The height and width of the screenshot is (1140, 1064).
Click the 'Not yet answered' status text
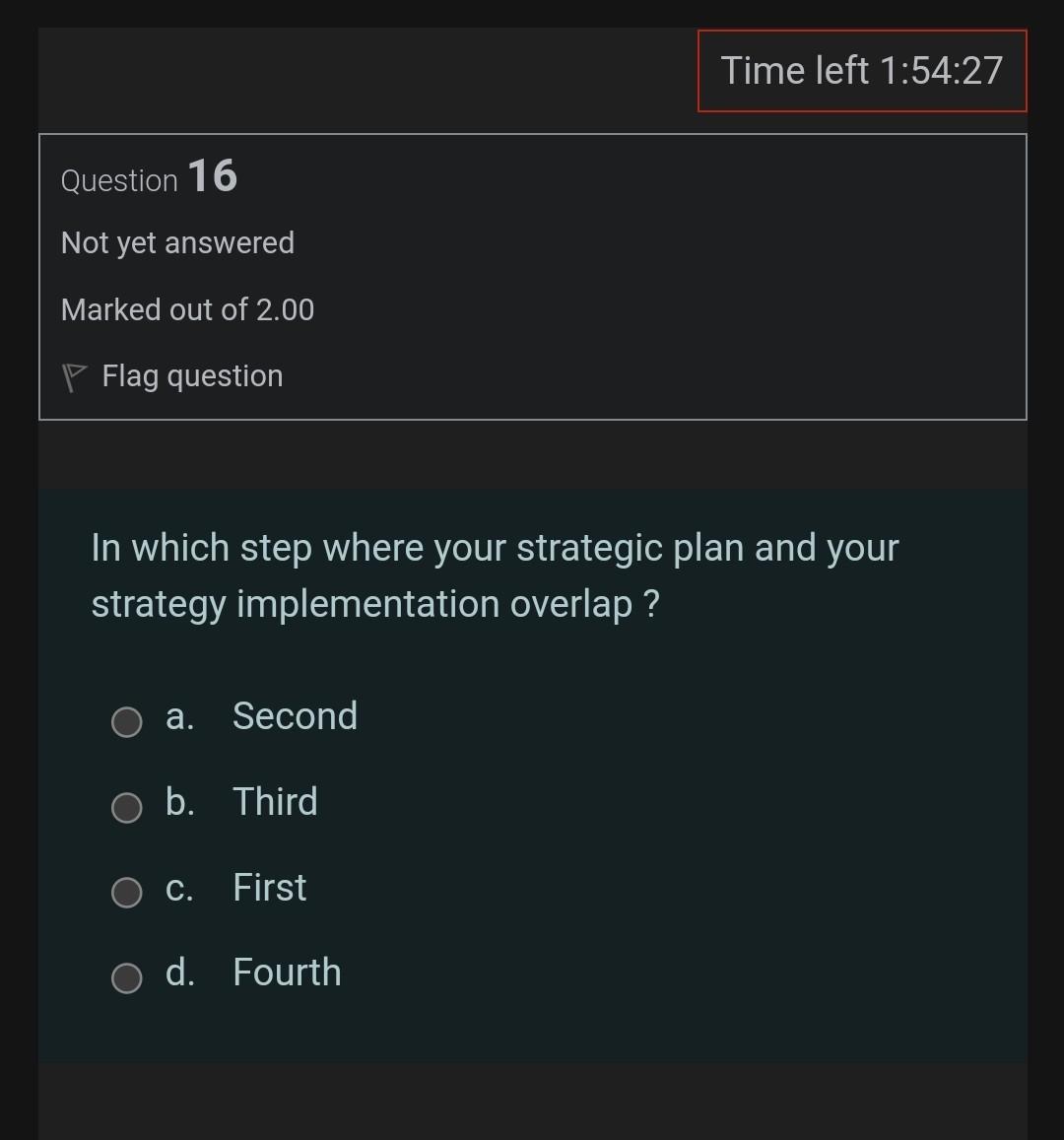[178, 242]
